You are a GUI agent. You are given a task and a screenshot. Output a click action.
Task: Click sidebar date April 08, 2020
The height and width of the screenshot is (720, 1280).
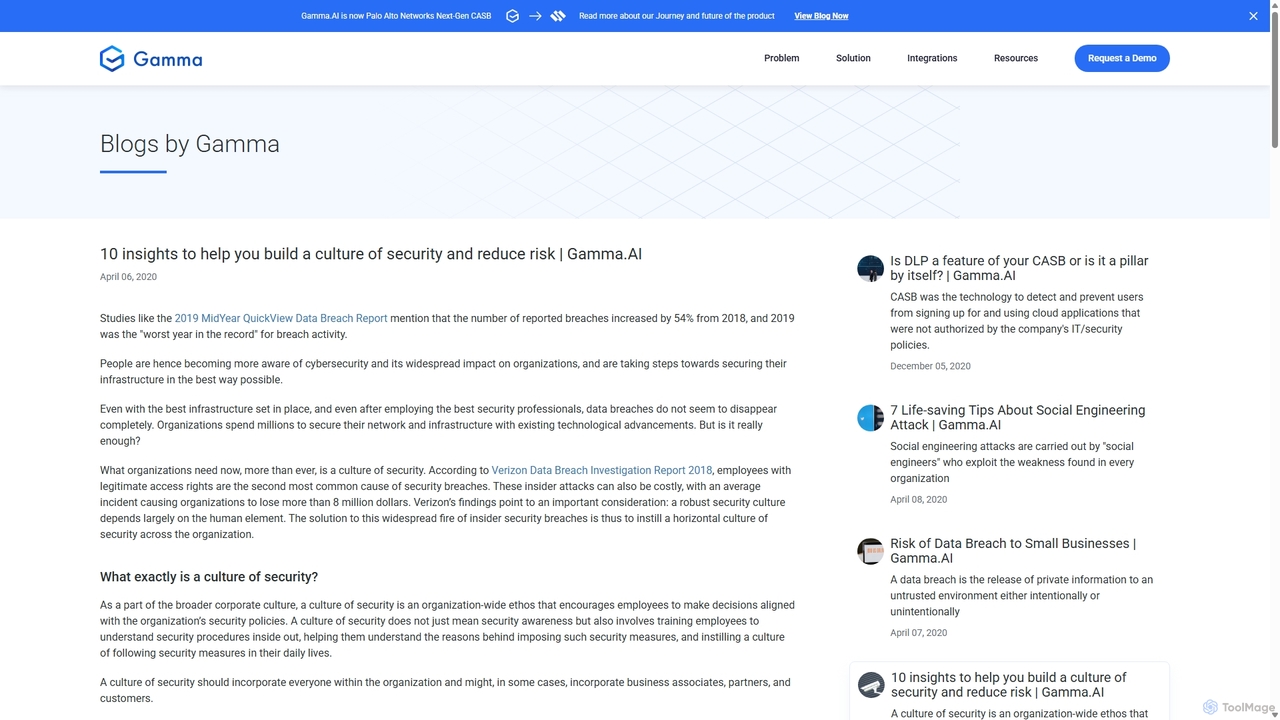point(918,499)
